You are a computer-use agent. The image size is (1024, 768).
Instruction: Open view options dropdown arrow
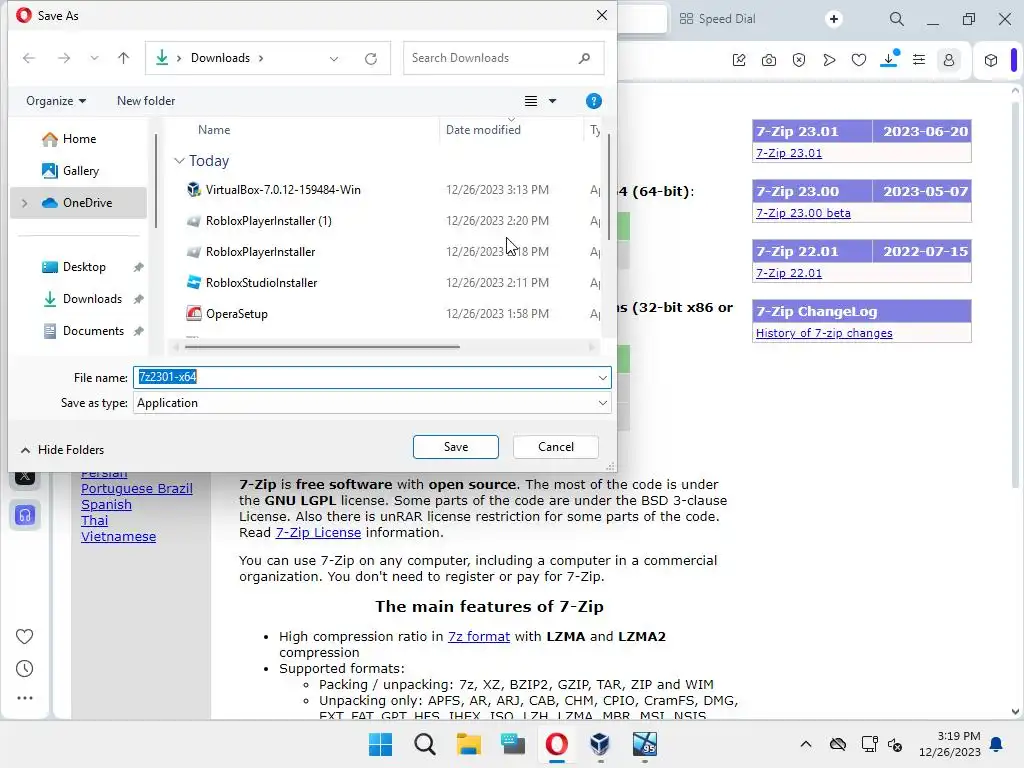552,101
